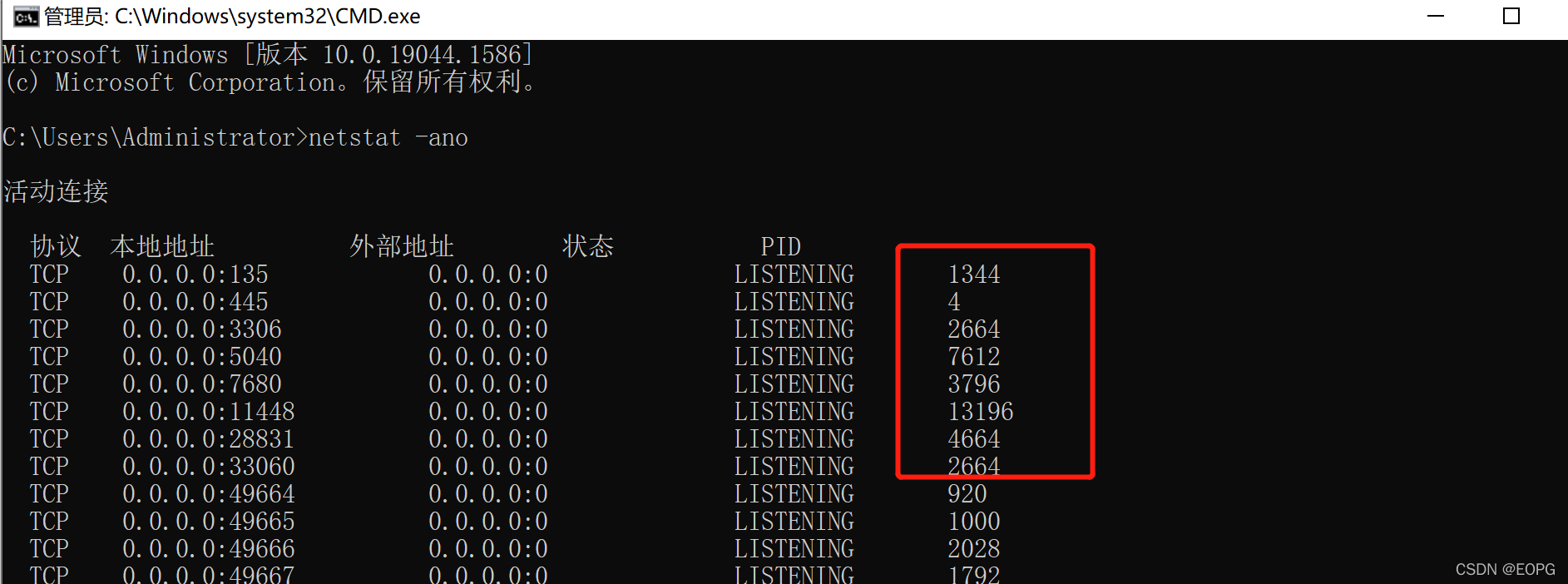Click PID value 3796
Image resolution: width=1568 pixels, height=584 pixels.
point(974,384)
